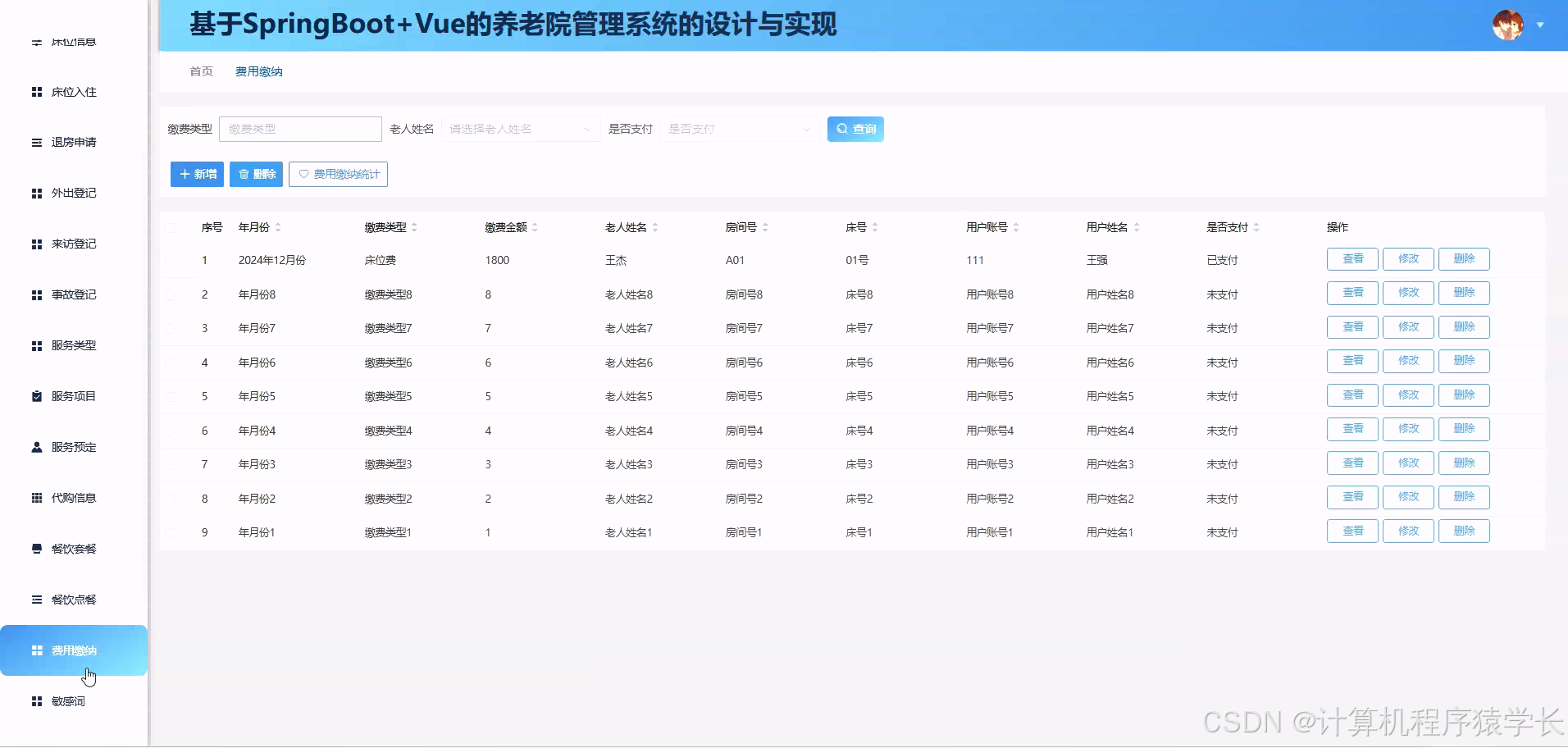Click the magnifier icon on 查询 button

pos(841,128)
